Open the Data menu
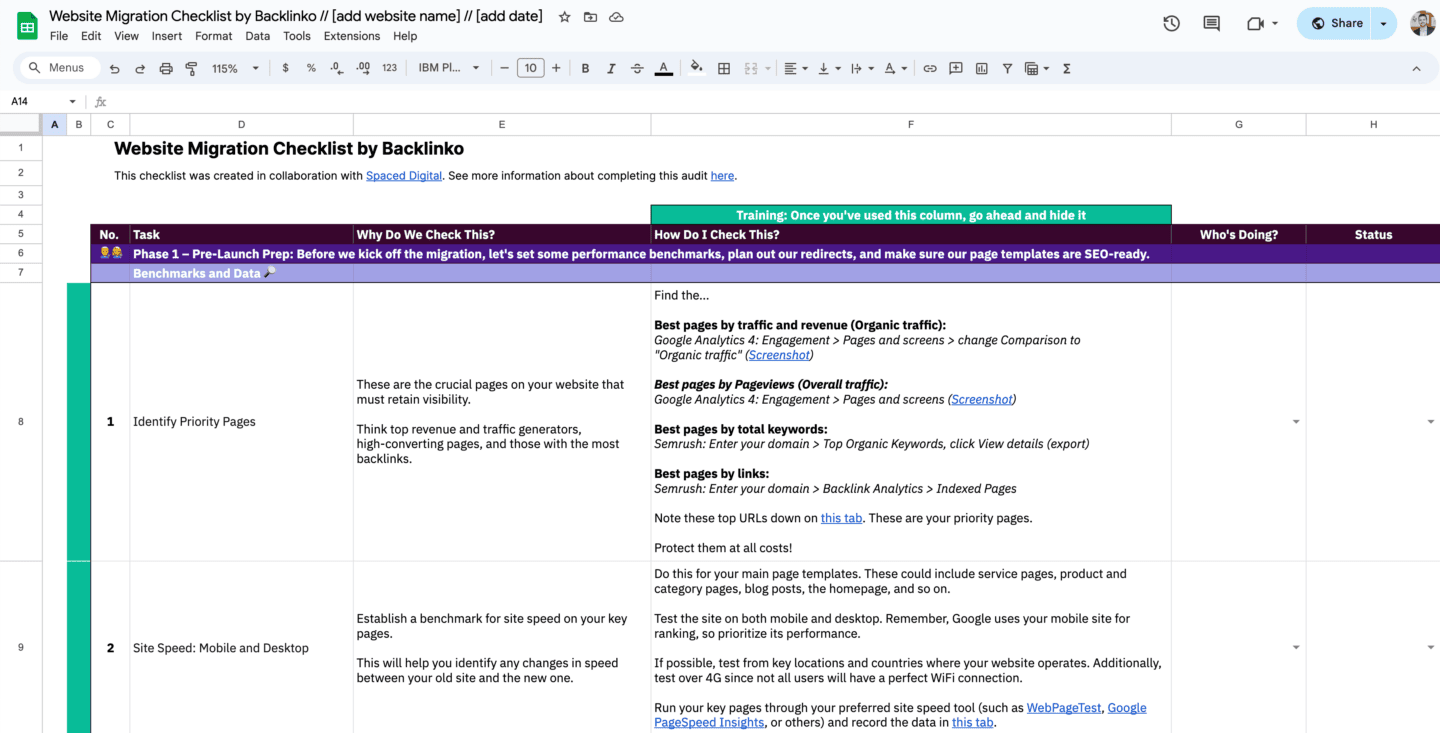The image size is (1440, 733). coord(257,36)
